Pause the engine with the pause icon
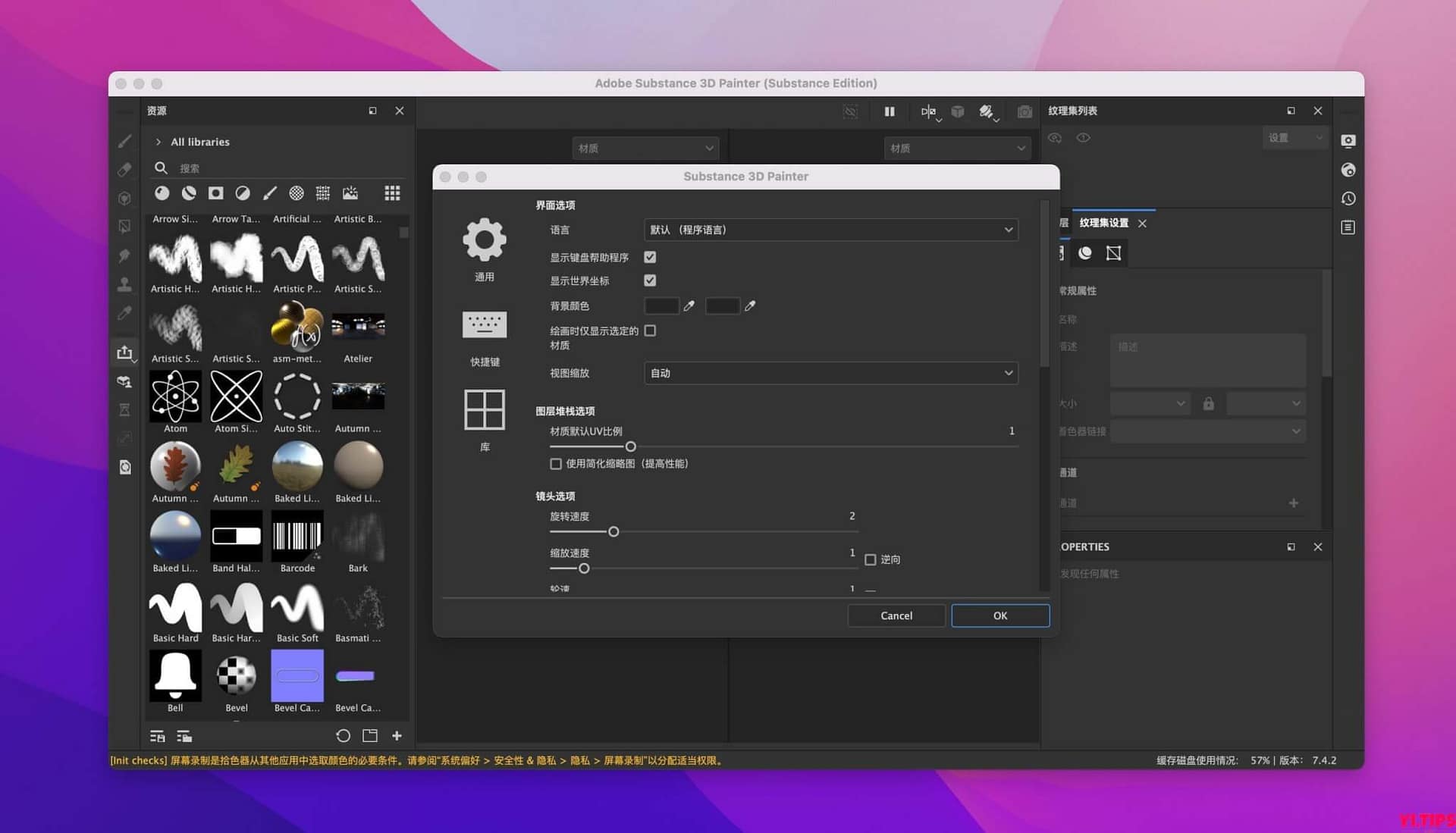The width and height of the screenshot is (1456, 833). tap(889, 111)
